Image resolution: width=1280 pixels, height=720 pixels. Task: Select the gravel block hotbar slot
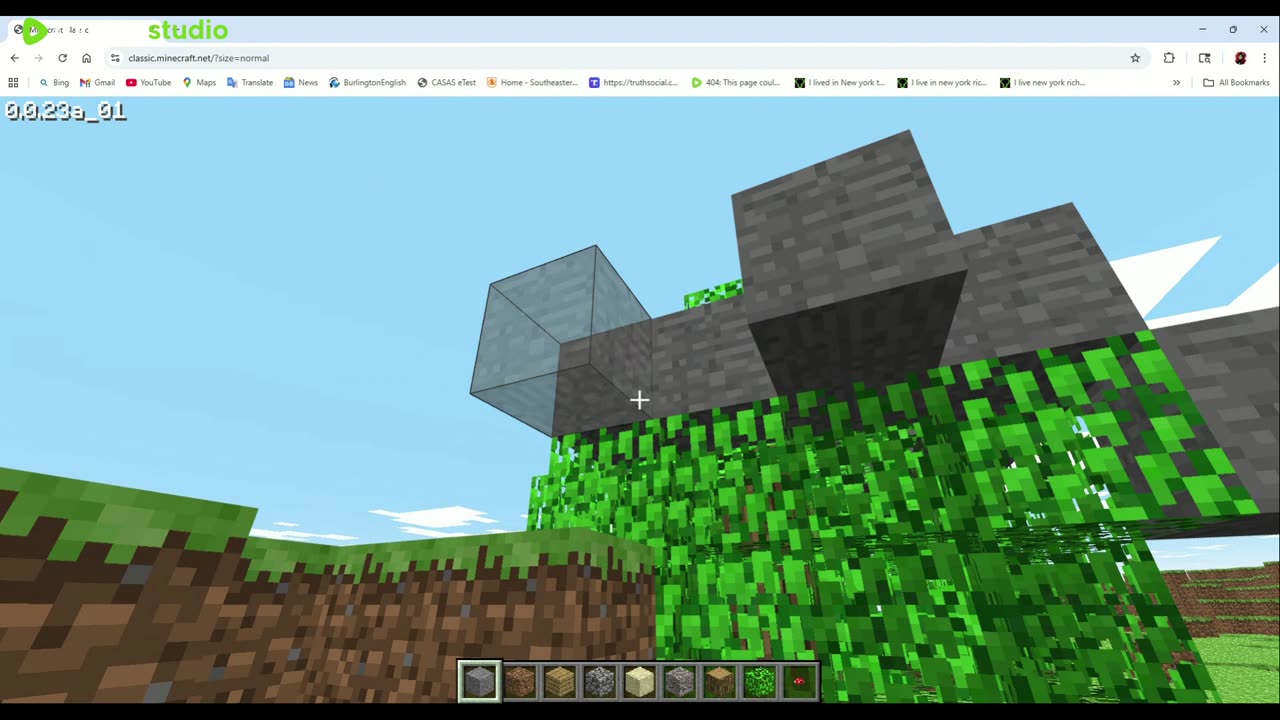(680, 682)
